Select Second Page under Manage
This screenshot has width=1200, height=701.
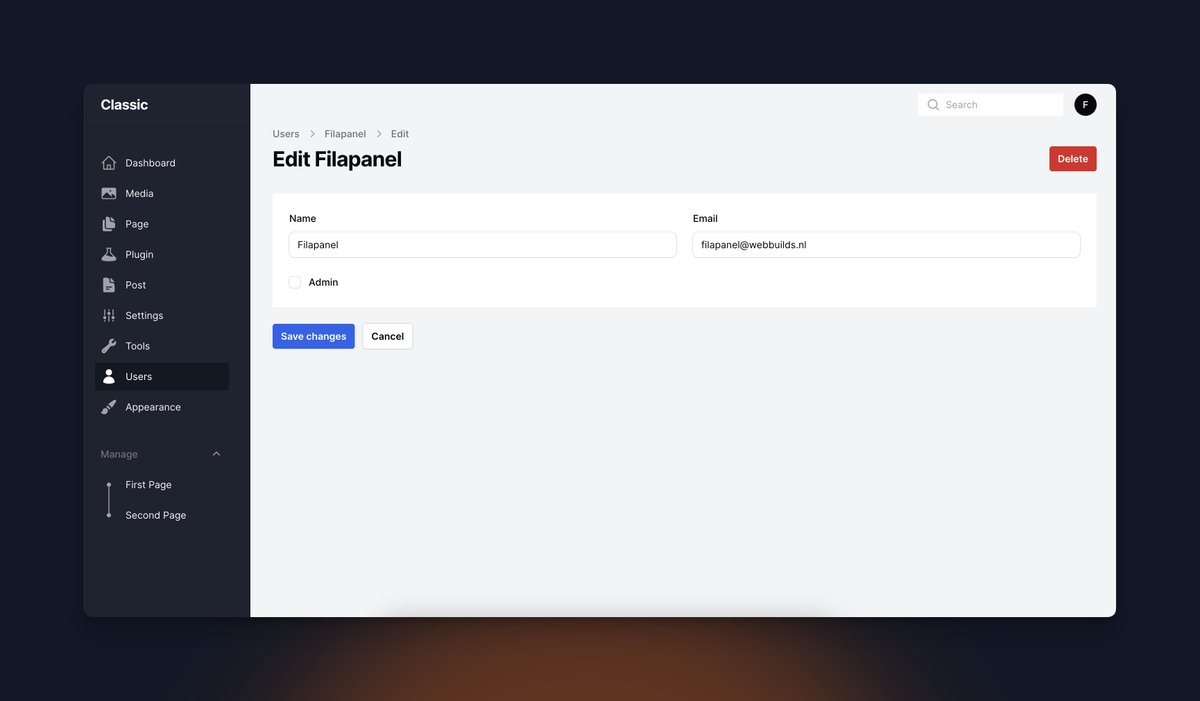coord(155,514)
